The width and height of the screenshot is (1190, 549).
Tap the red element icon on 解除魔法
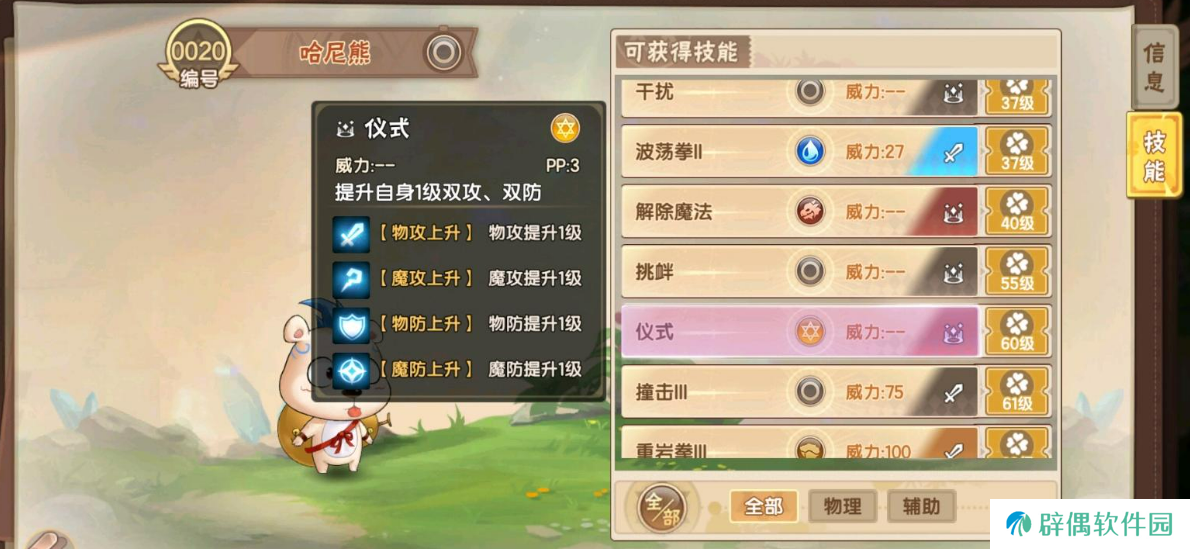pyautogui.click(x=810, y=212)
